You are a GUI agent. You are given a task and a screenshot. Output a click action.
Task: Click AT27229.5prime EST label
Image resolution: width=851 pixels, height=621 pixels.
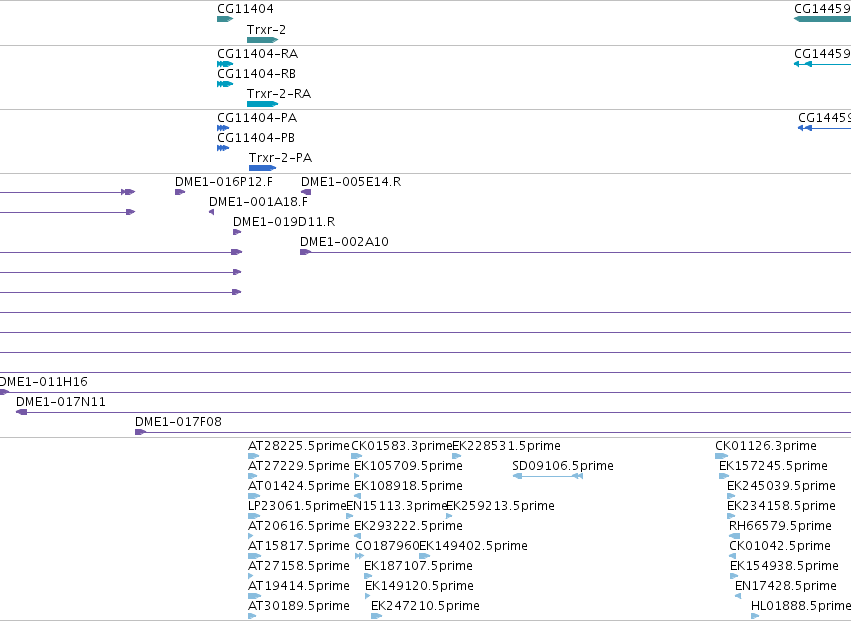(x=299, y=466)
